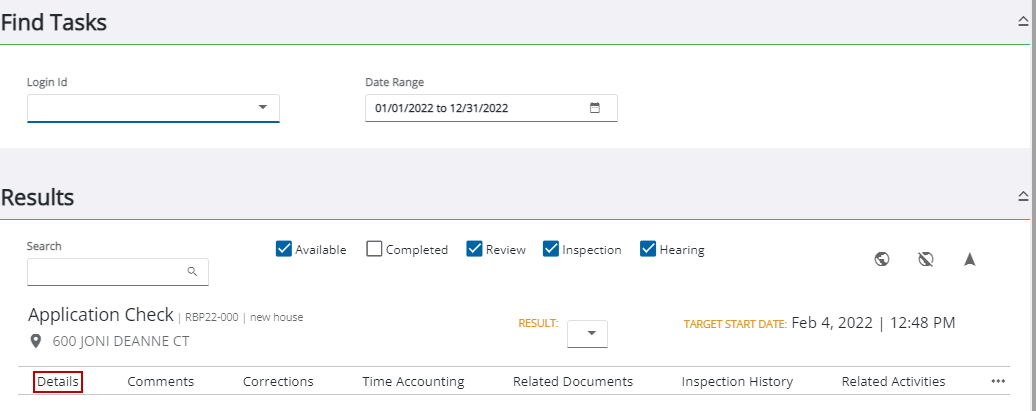
Task: Switch to the Comments tab
Action: [160, 381]
